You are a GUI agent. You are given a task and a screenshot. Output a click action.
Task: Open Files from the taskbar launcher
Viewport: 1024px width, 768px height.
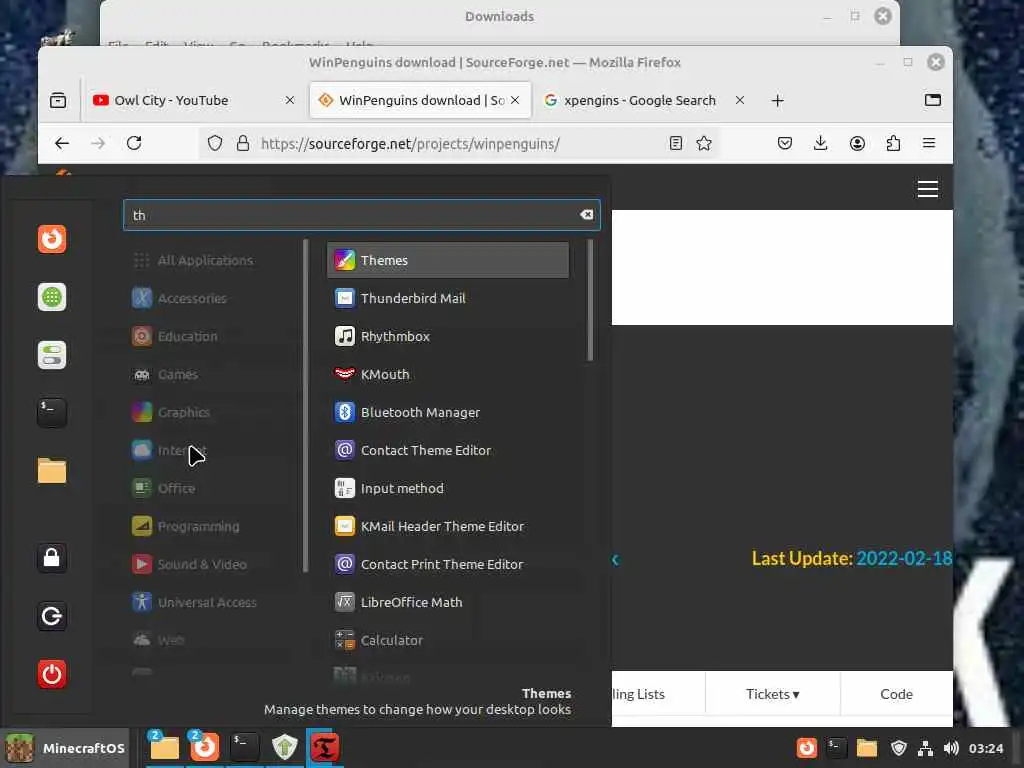165,748
